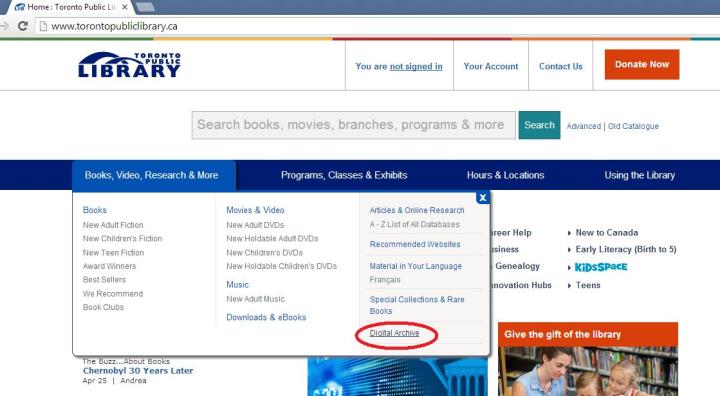This screenshot has width=720, height=396.
Task: Click the library donation photo
Action: (x=588, y=371)
